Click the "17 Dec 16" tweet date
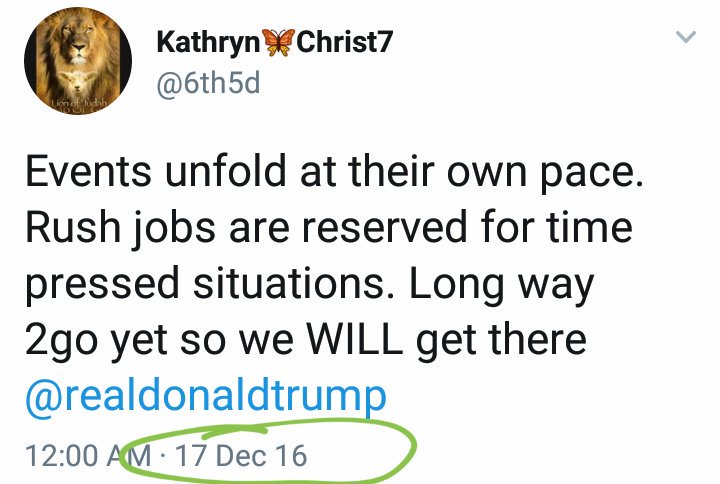The width and height of the screenshot is (720, 484). pos(241,457)
